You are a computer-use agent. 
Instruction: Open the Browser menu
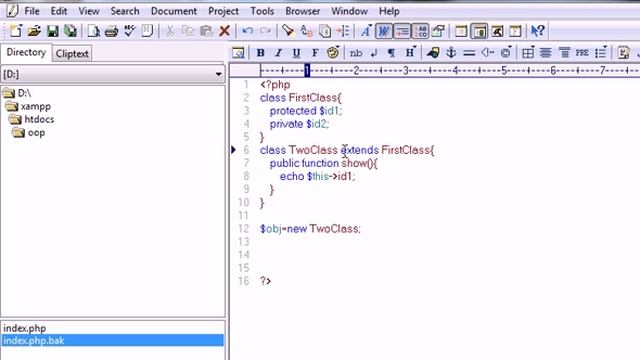click(302, 11)
